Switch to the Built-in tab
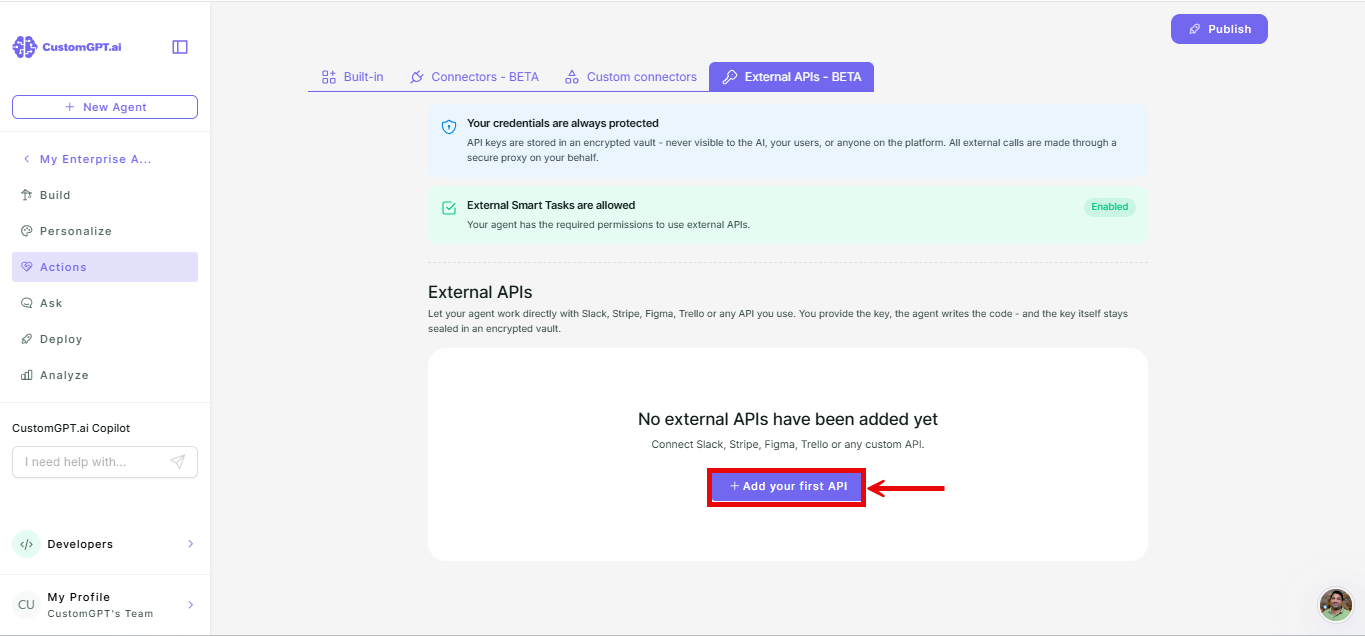 pyautogui.click(x=352, y=77)
